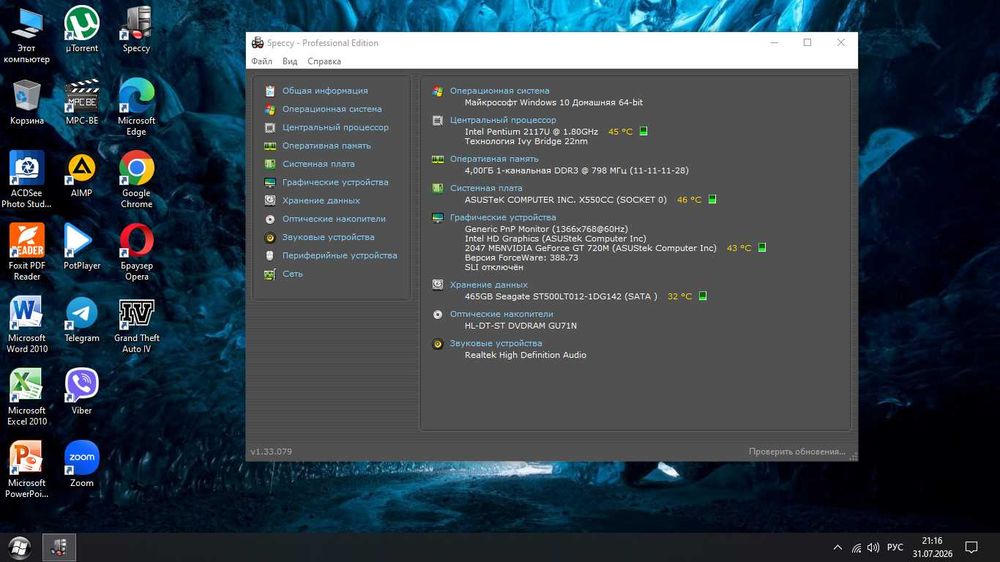The width and height of the screenshot is (1000, 562).
Task: Select Операционная система in sidebar
Action: coord(332,109)
